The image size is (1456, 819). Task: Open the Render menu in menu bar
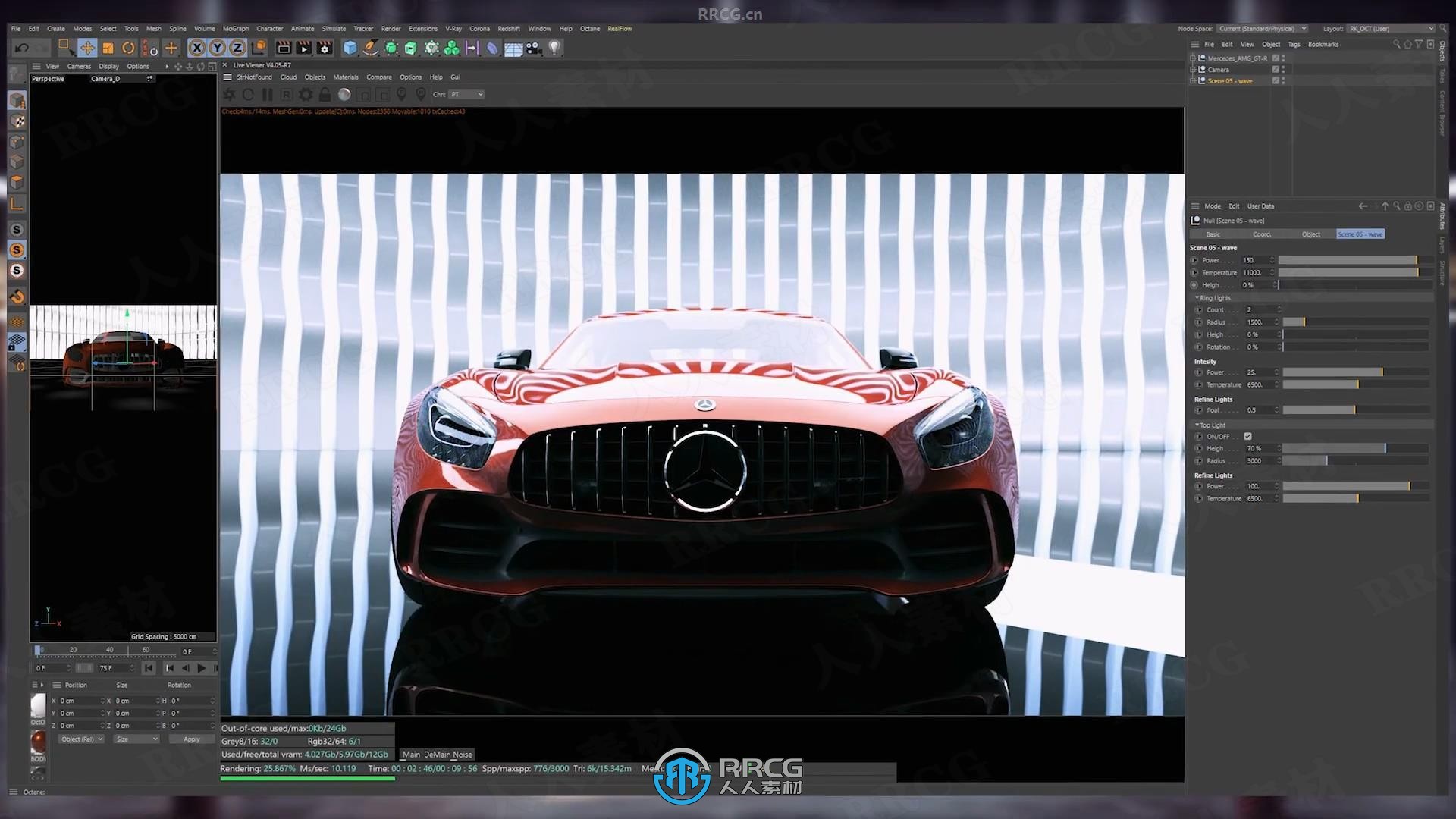pyautogui.click(x=390, y=28)
